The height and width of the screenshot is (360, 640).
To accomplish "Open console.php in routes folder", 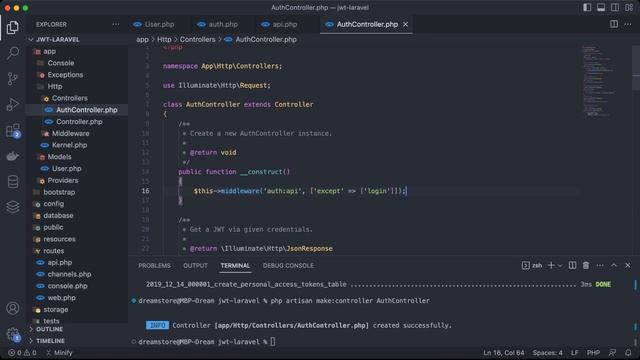I will [x=67, y=286].
